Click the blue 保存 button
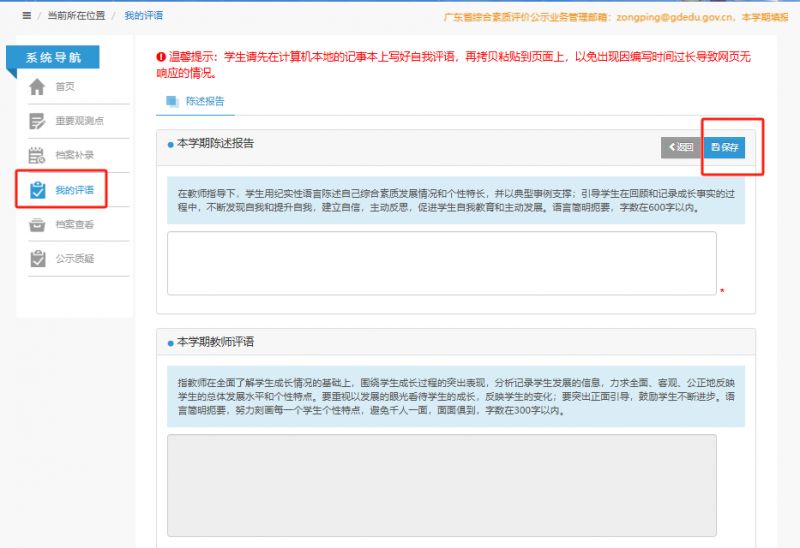800x548 pixels. coord(724,147)
